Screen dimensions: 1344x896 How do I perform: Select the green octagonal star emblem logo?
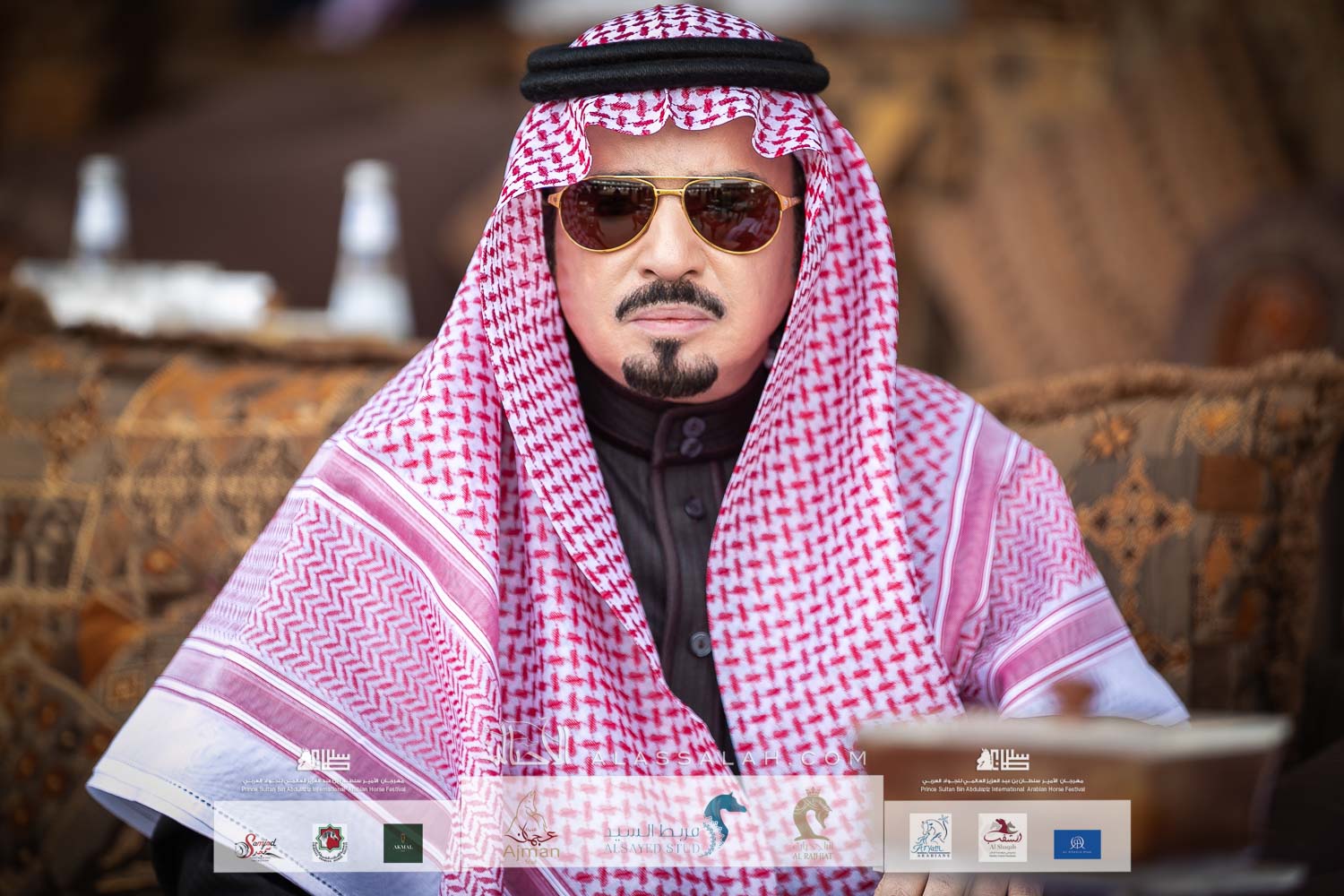coord(330,843)
